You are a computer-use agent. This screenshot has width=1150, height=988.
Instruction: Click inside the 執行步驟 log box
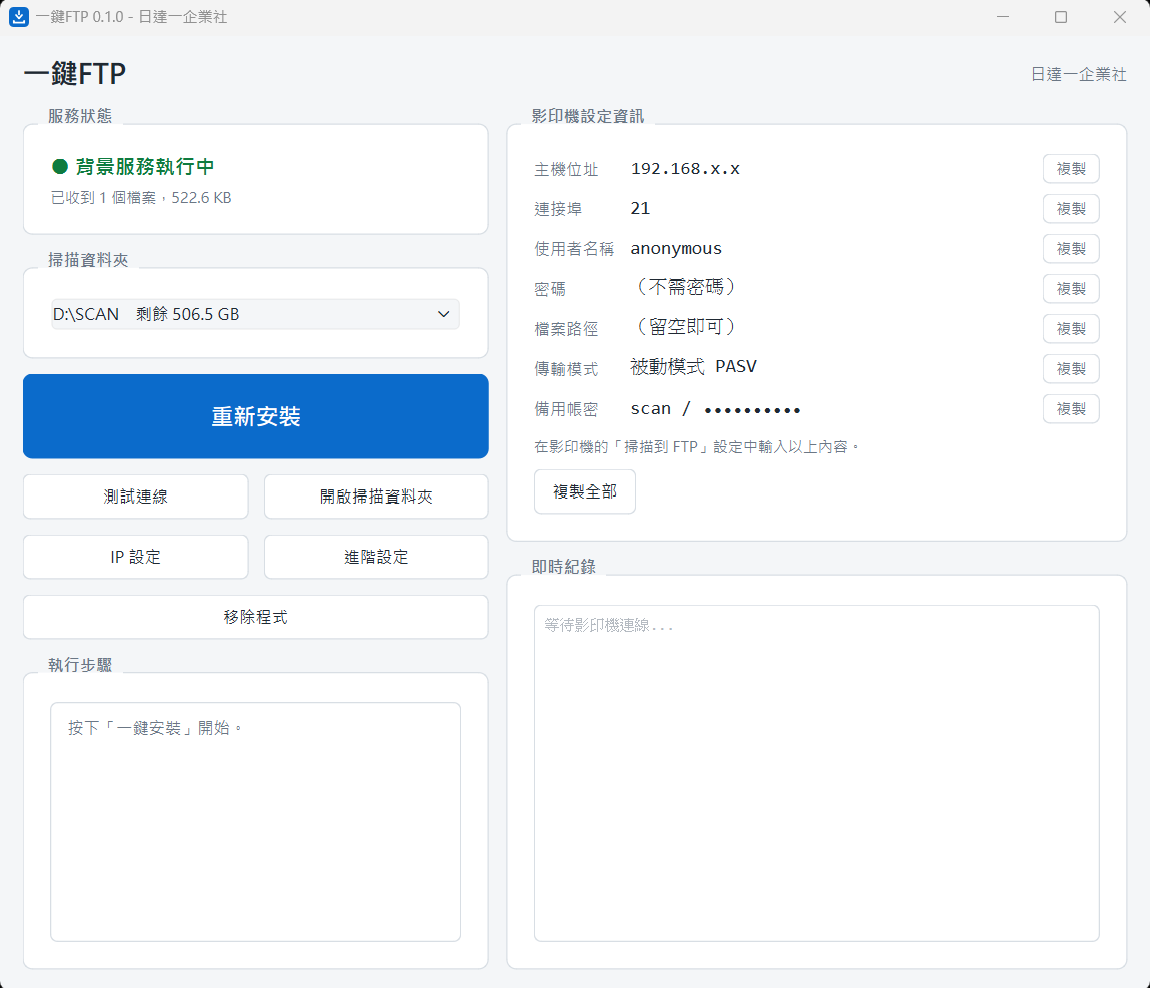pos(255,821)
